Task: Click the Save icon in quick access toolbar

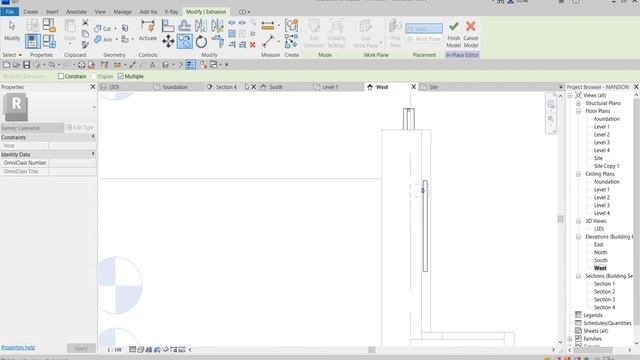Action: (27, 64)
